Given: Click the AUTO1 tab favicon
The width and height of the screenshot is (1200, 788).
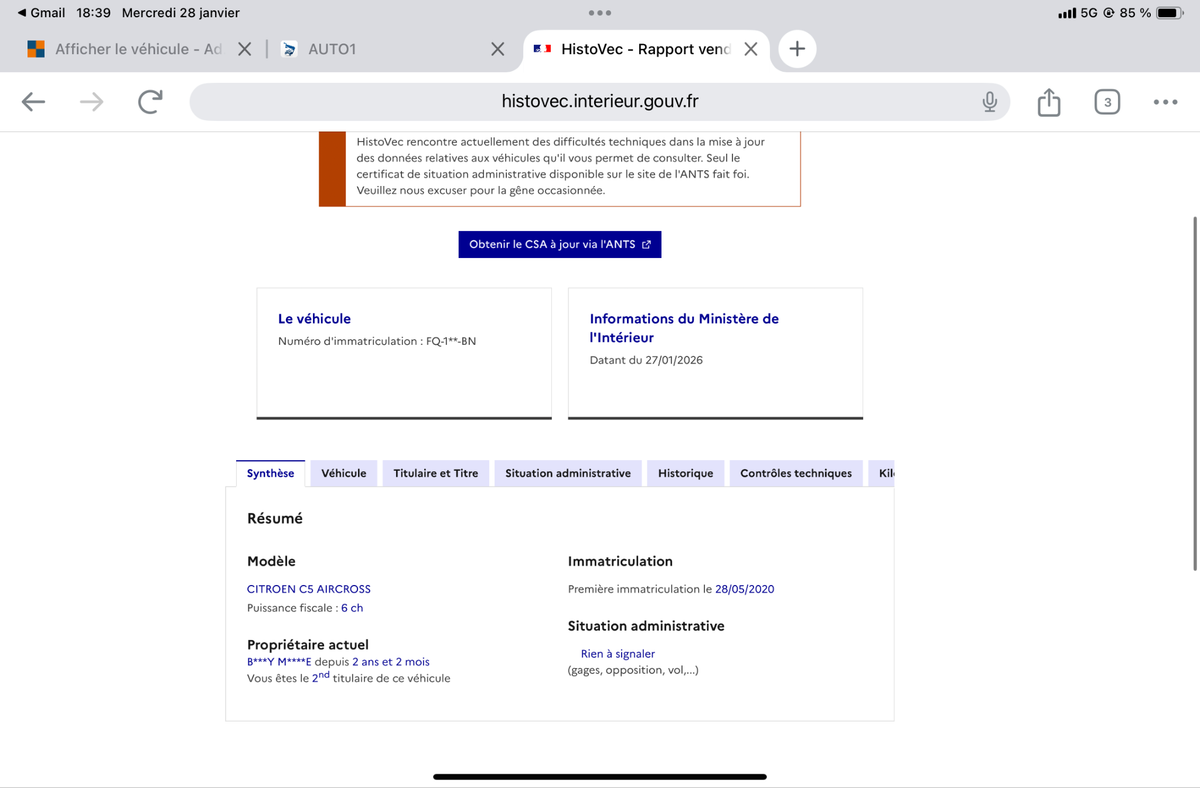Looking at the screenshot, I should [290, 49].
